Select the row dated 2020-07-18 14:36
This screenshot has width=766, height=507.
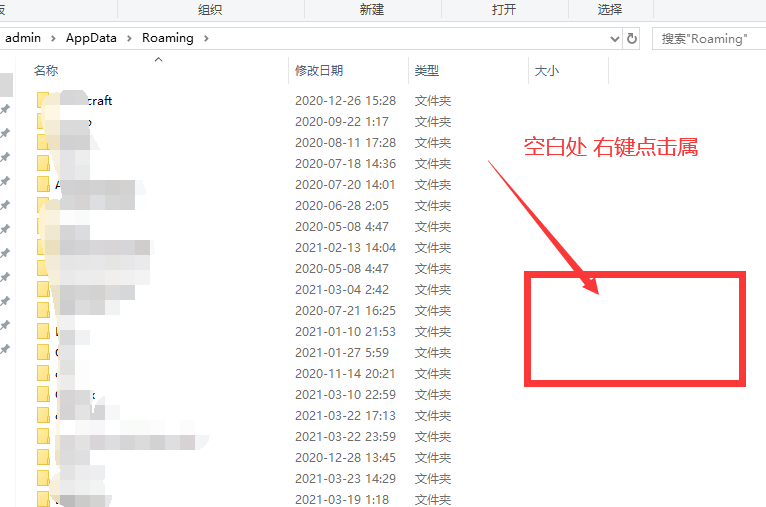(345, 163)
